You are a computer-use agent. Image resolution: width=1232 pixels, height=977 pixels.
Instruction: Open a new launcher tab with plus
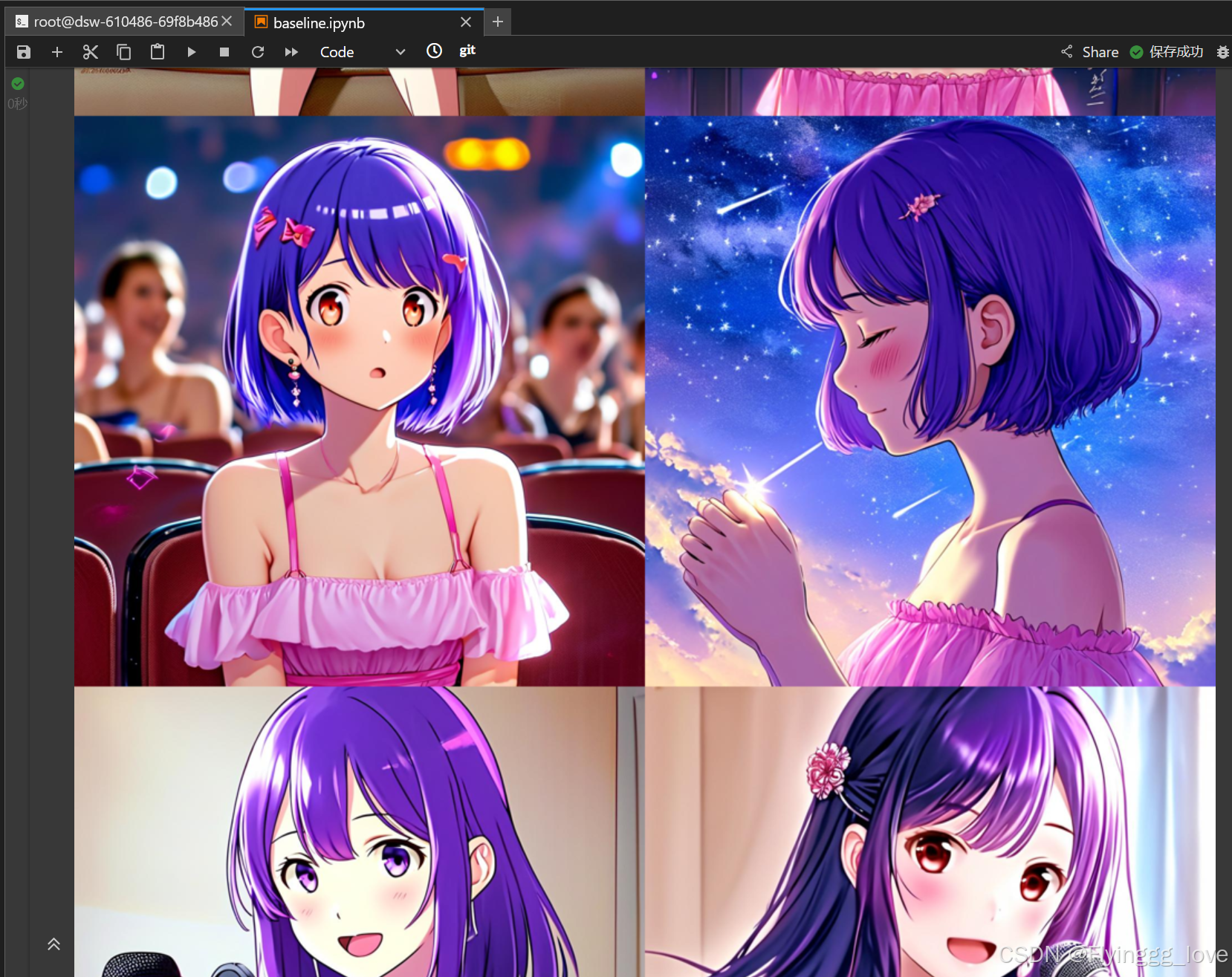(x=498, y=22)
